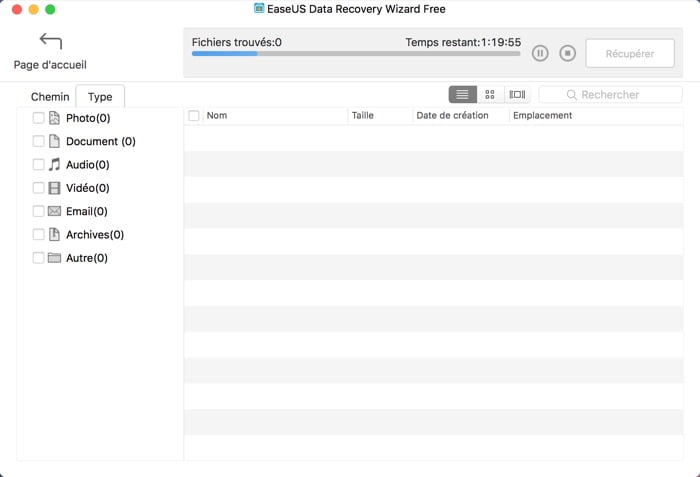Switch to list view
Viewport: 700px width, 477px height.
pyautogui.click(x=462, y=95)
